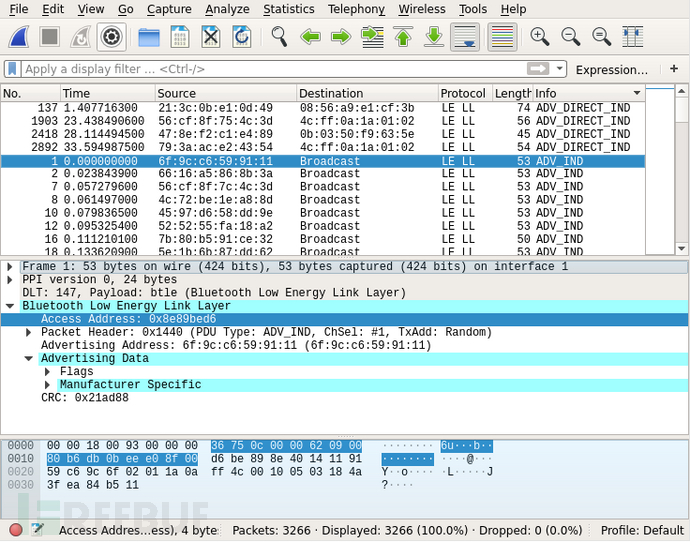Click the display filter bookmark icon
This screenshot has height=542, width=690.
coord(12,69)
